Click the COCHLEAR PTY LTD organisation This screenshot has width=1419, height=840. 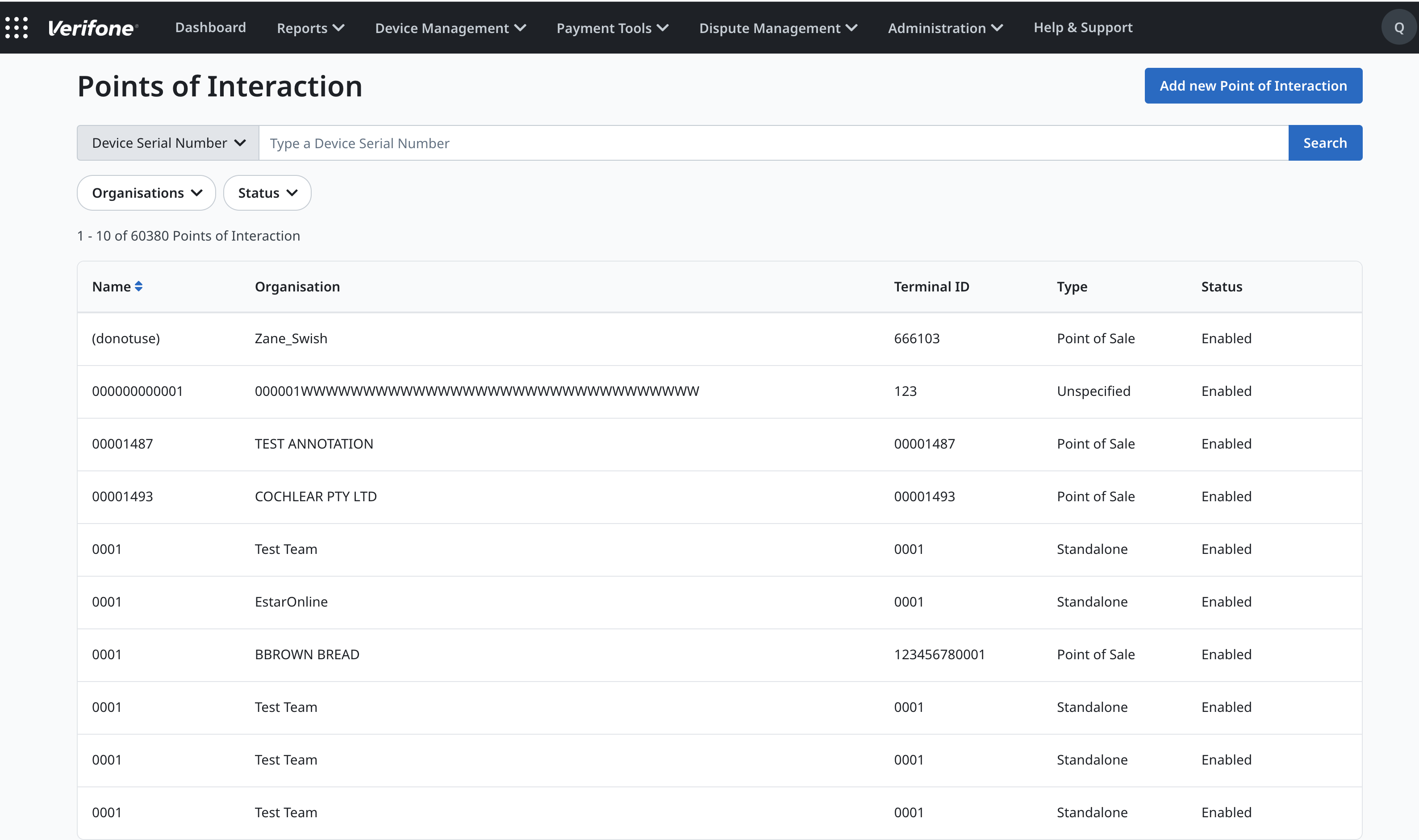click(315, 496)
